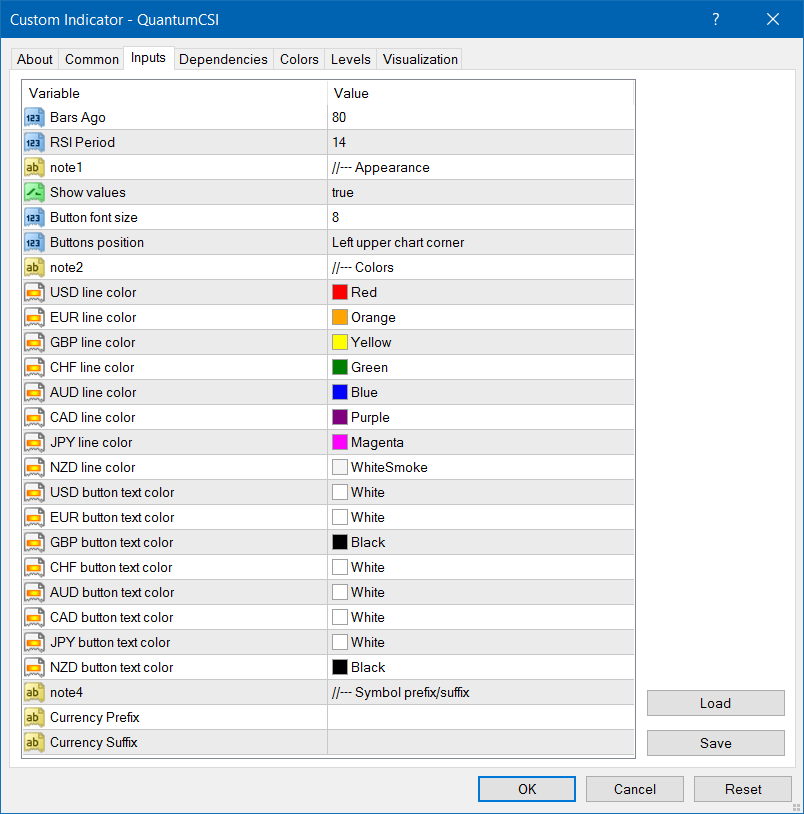Click the help question mark in title bar
The height and width of the screenshot is (814, 804).
[716, 19]
